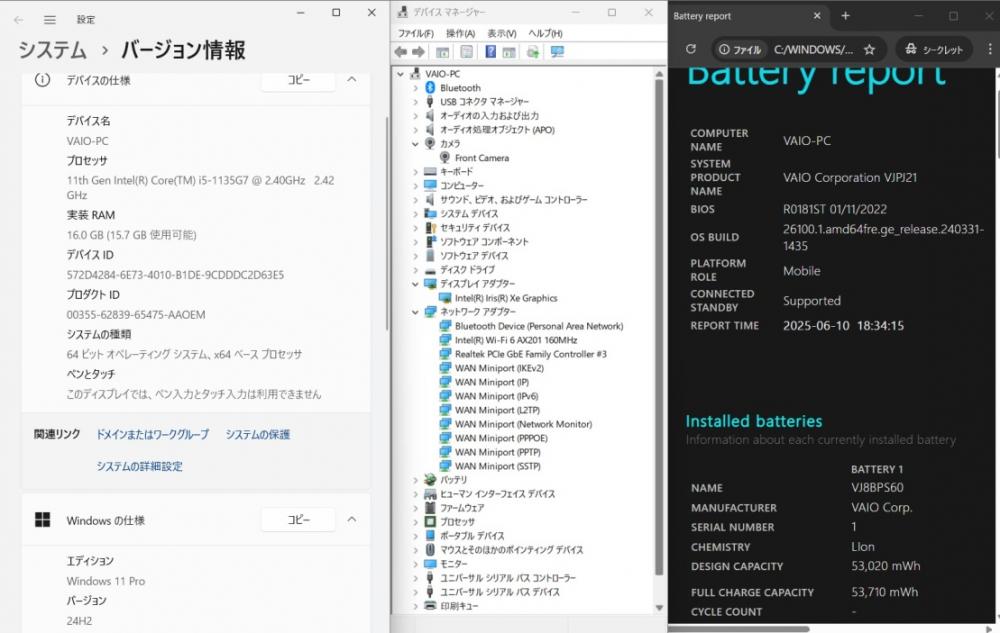Image resolution: width=1000 pixels, height=633 pixels.
Task: Click the browser address bar showing C:/WINDOWS/
Action: click(x=813, y=50)
